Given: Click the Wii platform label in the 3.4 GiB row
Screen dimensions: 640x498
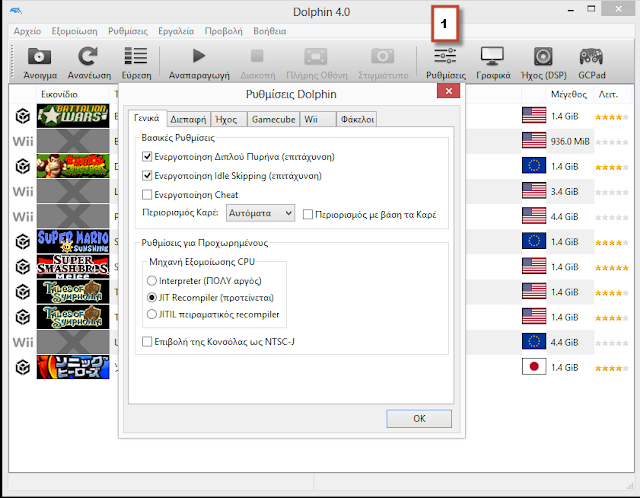Looking at the screenshot, I should tap(23, 192).
